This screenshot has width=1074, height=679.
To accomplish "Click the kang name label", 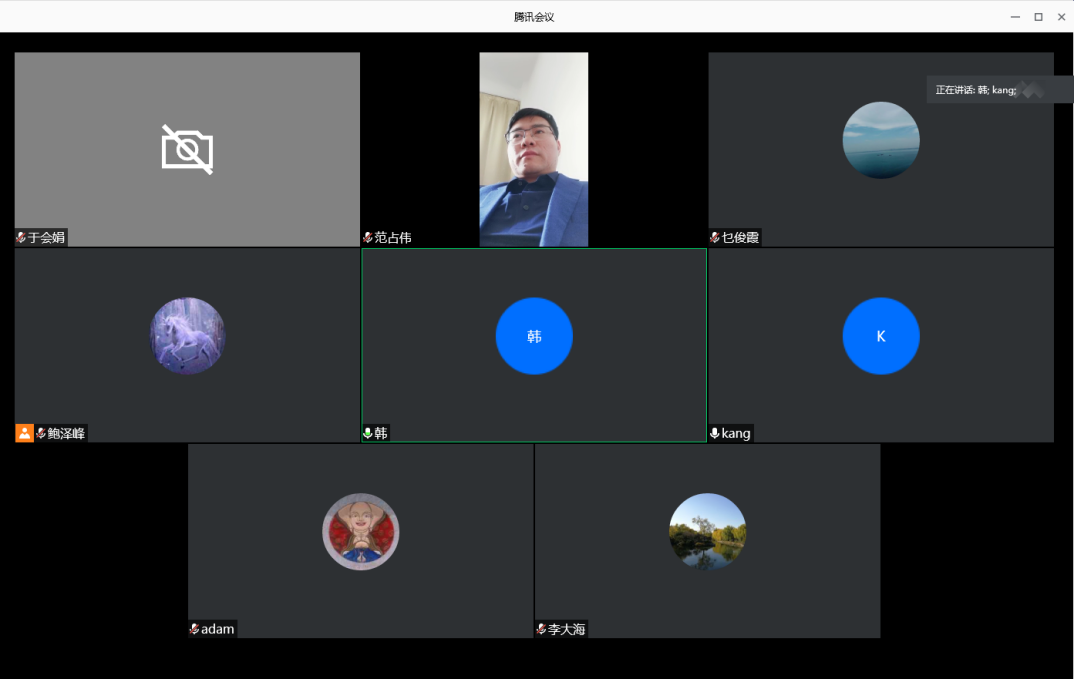I will [x=736, y=433].
